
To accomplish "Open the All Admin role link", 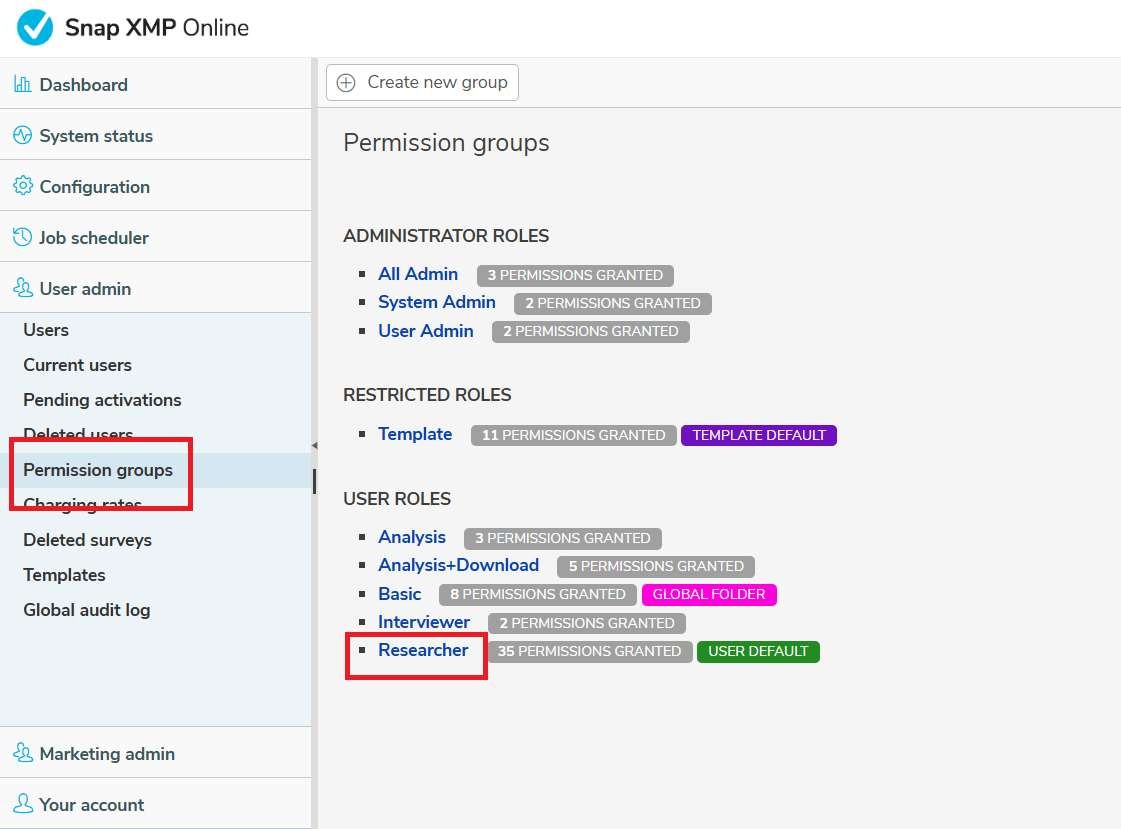I will point(418,274).
